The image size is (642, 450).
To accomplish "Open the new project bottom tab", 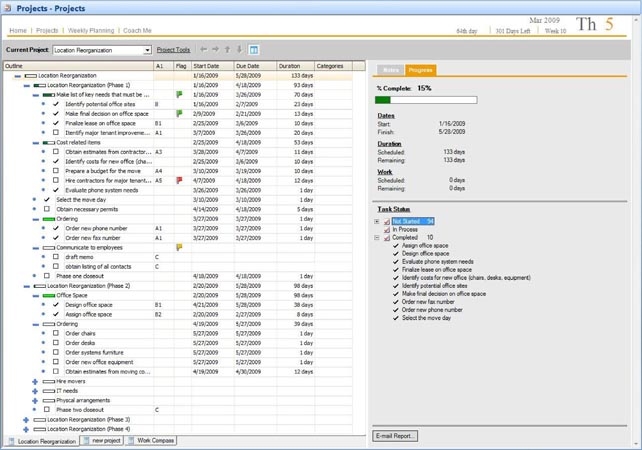I will (102, 441).
